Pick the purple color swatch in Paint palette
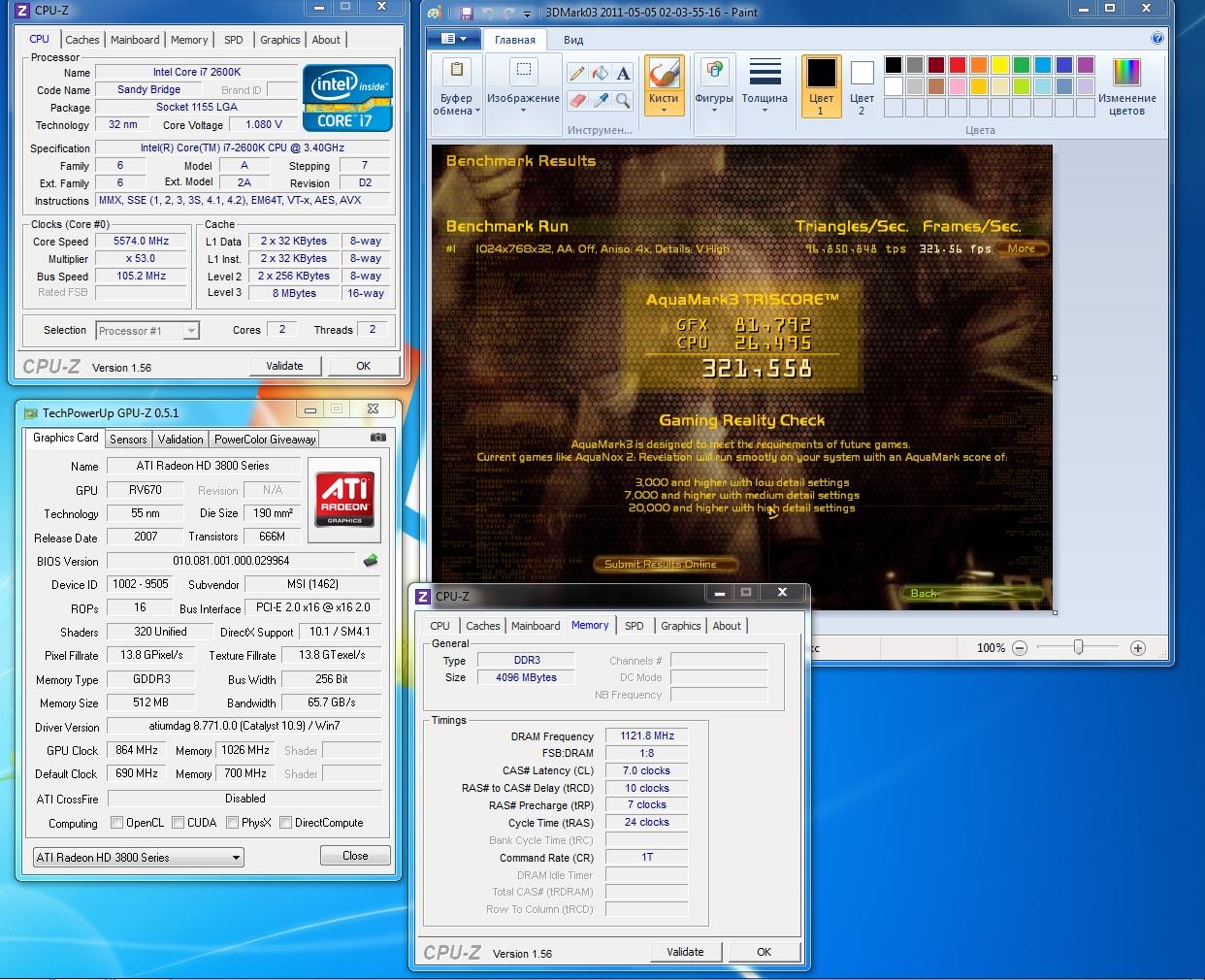Screen dimensions: 1205x980 pyautogui.click(x=1085, y=65)
